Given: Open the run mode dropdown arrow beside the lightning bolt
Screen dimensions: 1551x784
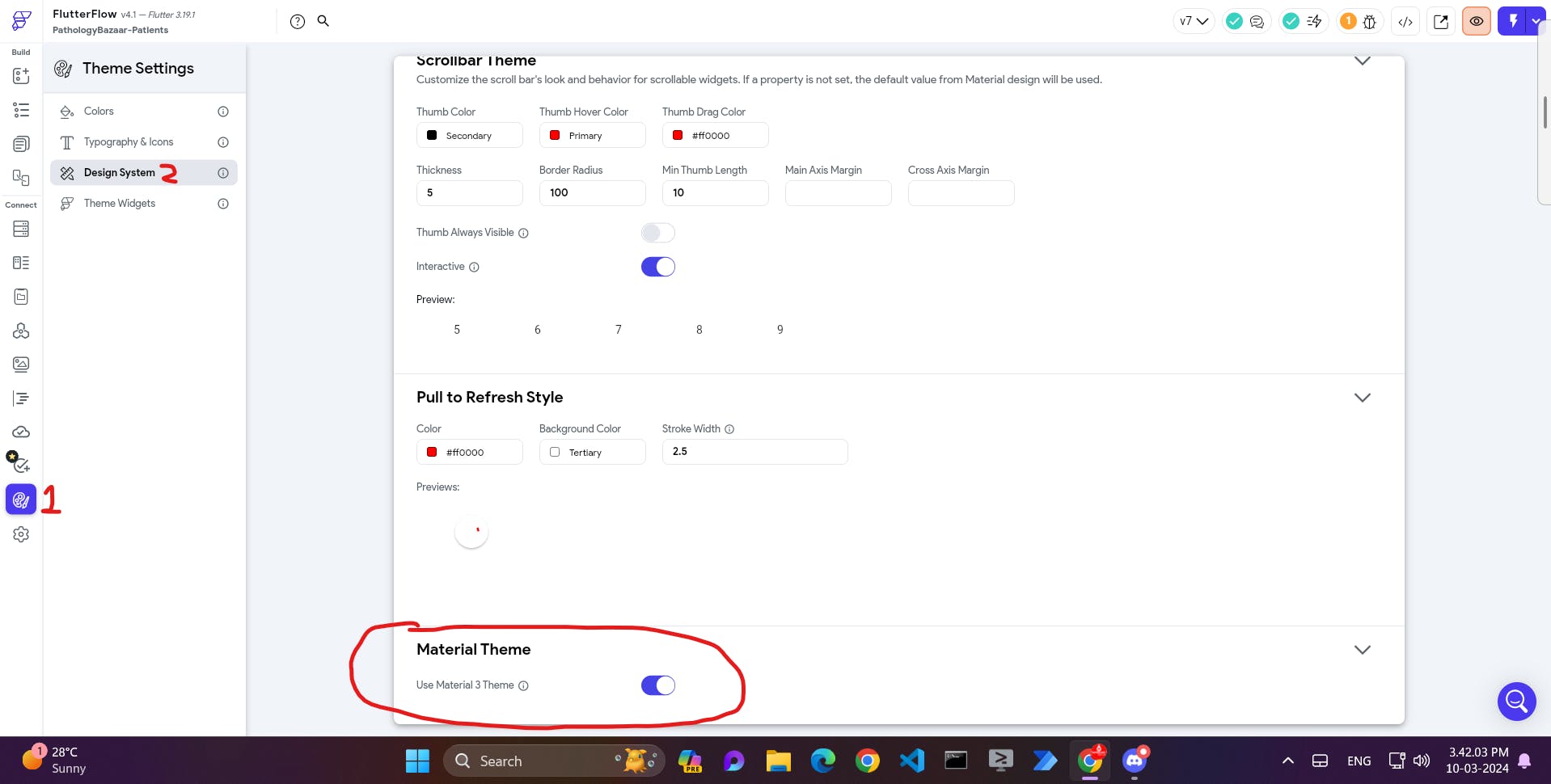Looking at the screenshot, I should (x=1536, y=21).
